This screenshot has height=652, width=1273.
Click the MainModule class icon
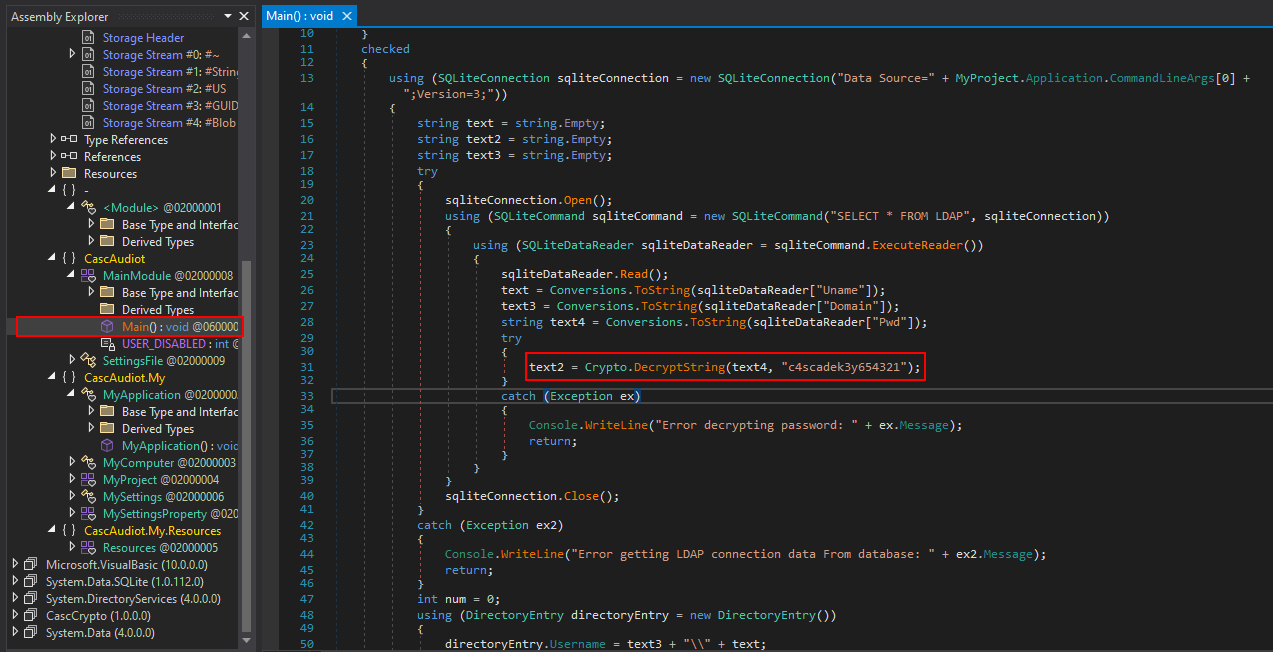(x=88, y=276)
